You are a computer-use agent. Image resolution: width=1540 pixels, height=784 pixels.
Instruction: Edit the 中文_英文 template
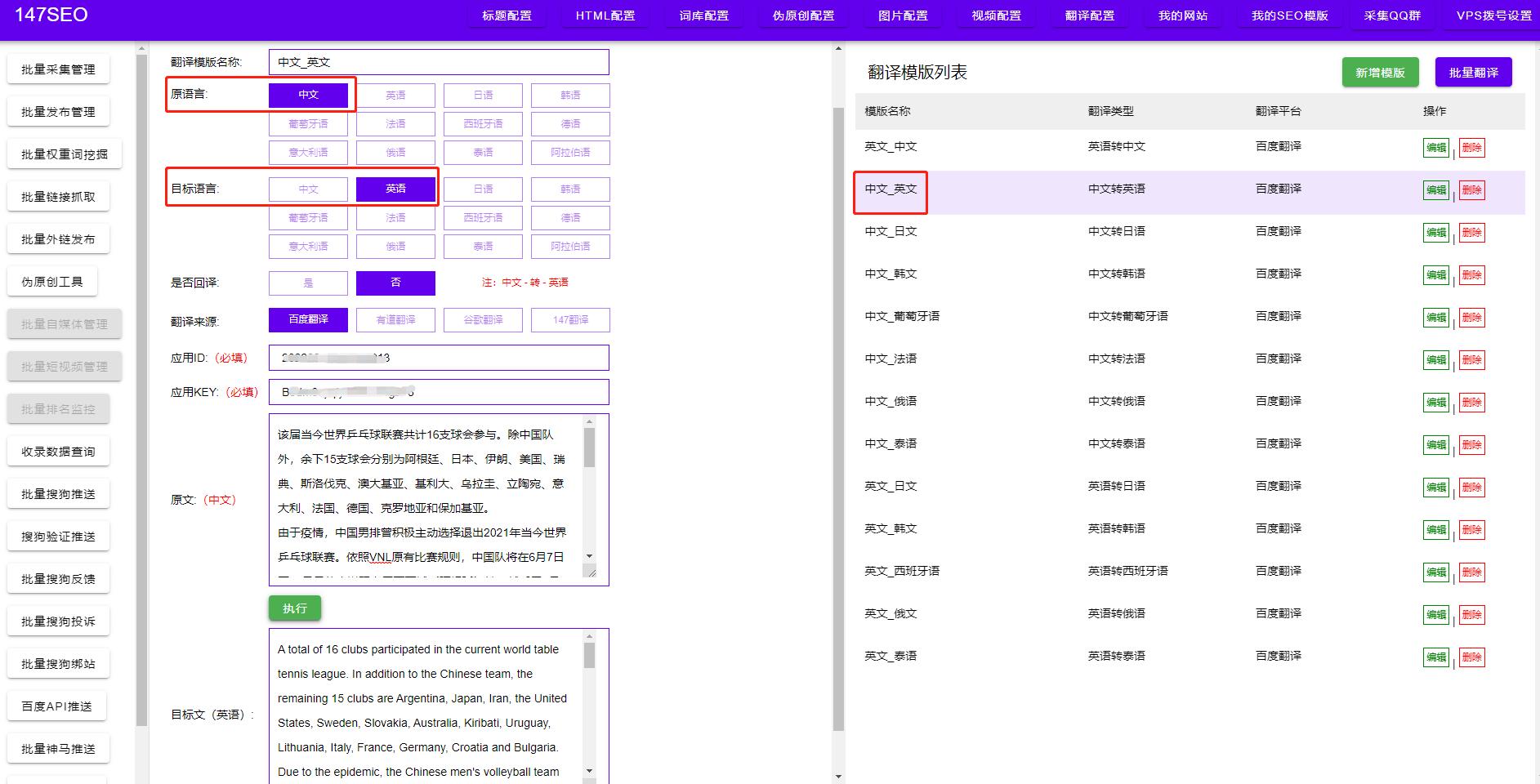(x=1436, y=189)
